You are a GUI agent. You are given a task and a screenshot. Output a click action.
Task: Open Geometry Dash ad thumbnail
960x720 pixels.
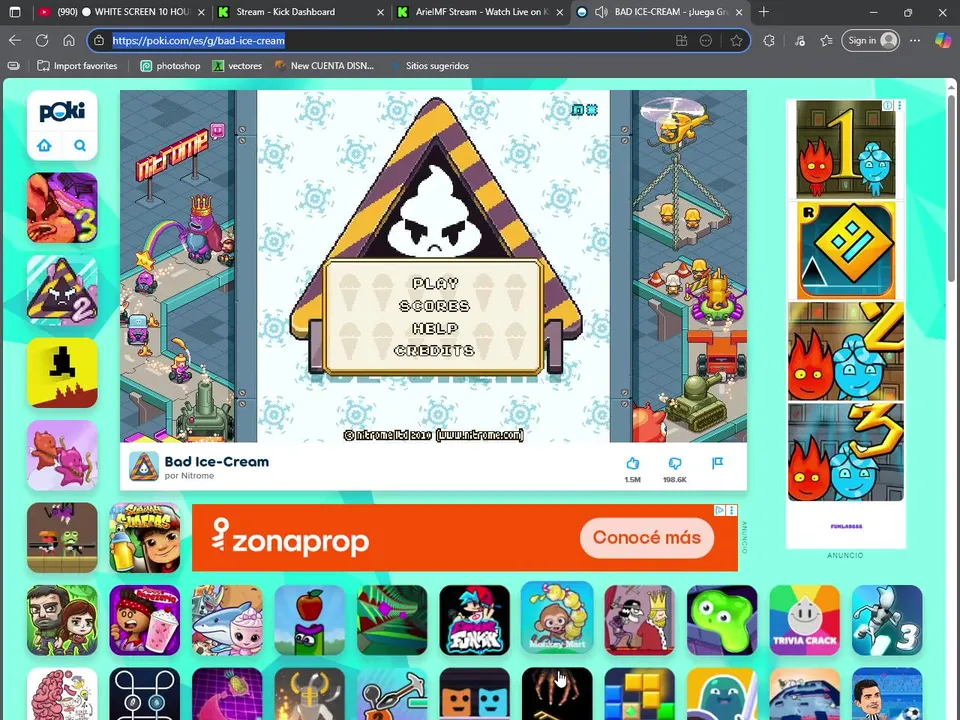tap(846, 250)
